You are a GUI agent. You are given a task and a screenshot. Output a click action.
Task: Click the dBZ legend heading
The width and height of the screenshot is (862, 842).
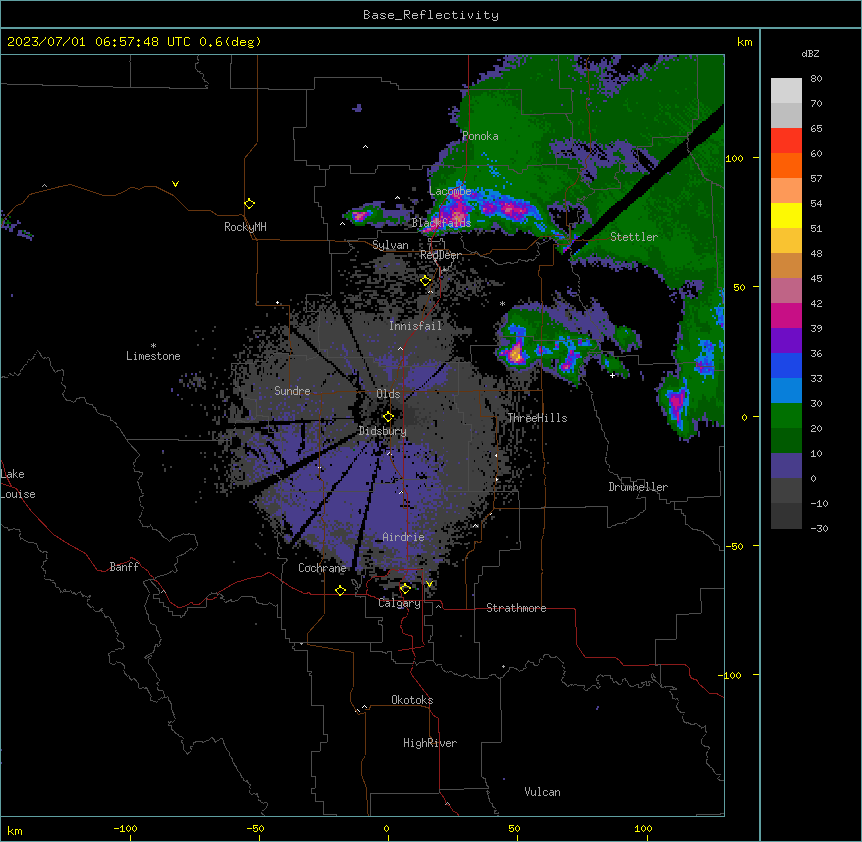pos(810,54)
